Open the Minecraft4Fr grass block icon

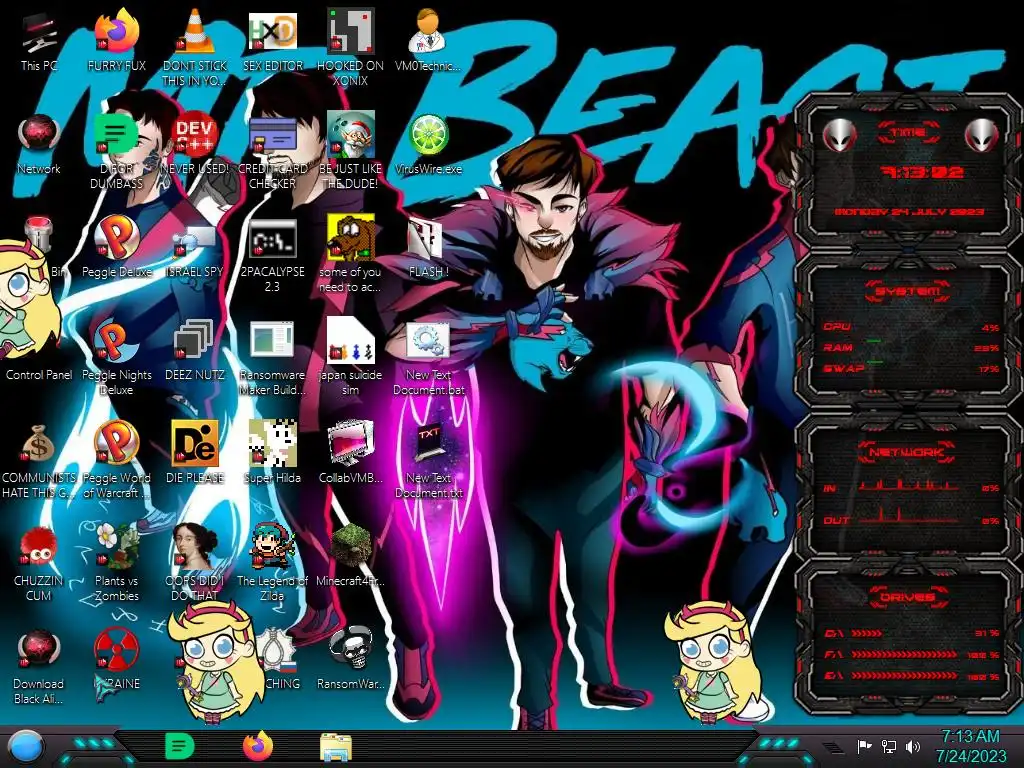coord(350,547)
